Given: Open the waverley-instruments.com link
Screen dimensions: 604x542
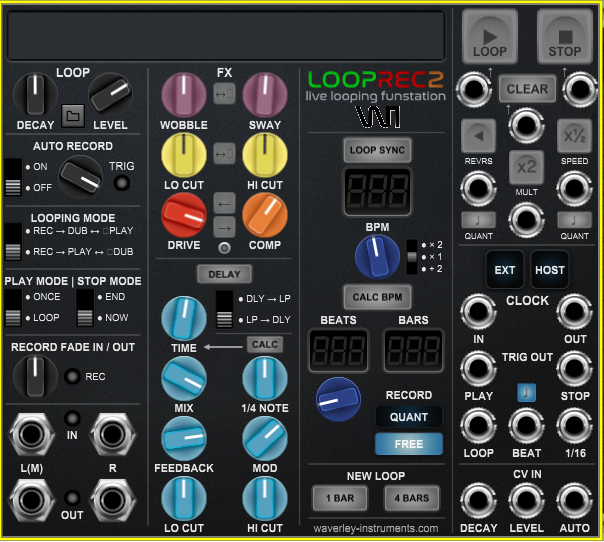Looking at the screenshot, I should pos(375,528).
